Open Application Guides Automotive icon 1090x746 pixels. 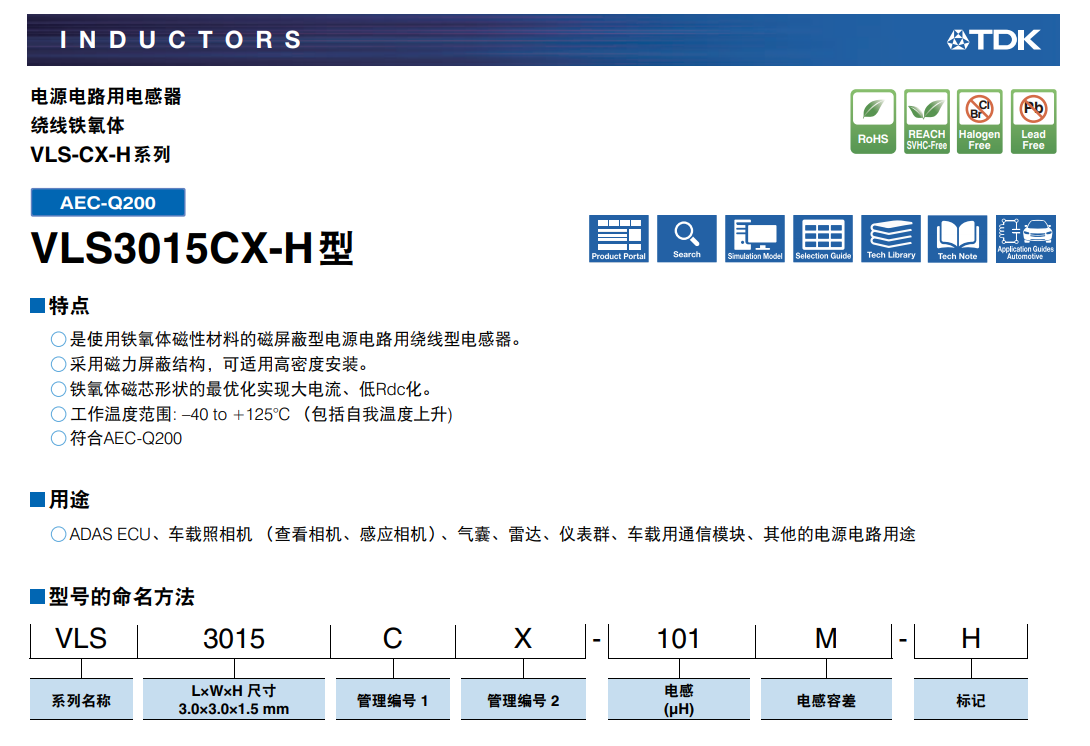click(x=1025, y=239)
